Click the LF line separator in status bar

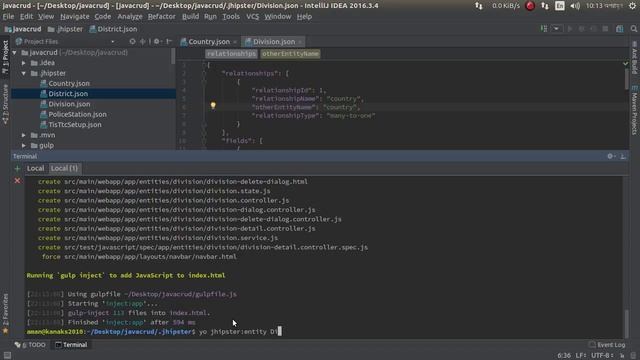click(x=581, y=356)
